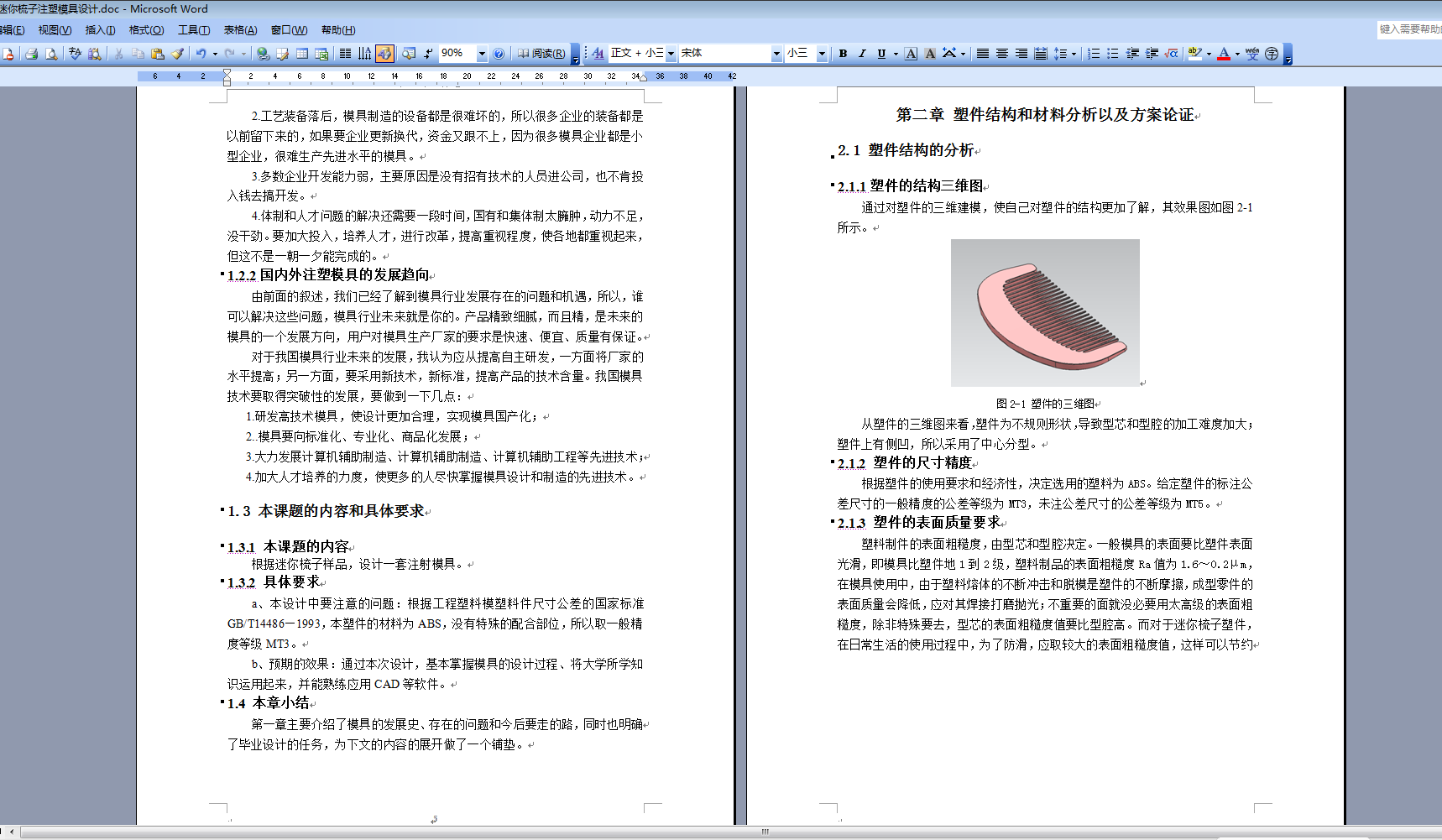1442x840 pixels.
Task: Open the Styles and Formatting pane icon
Action: click(598, 54)
